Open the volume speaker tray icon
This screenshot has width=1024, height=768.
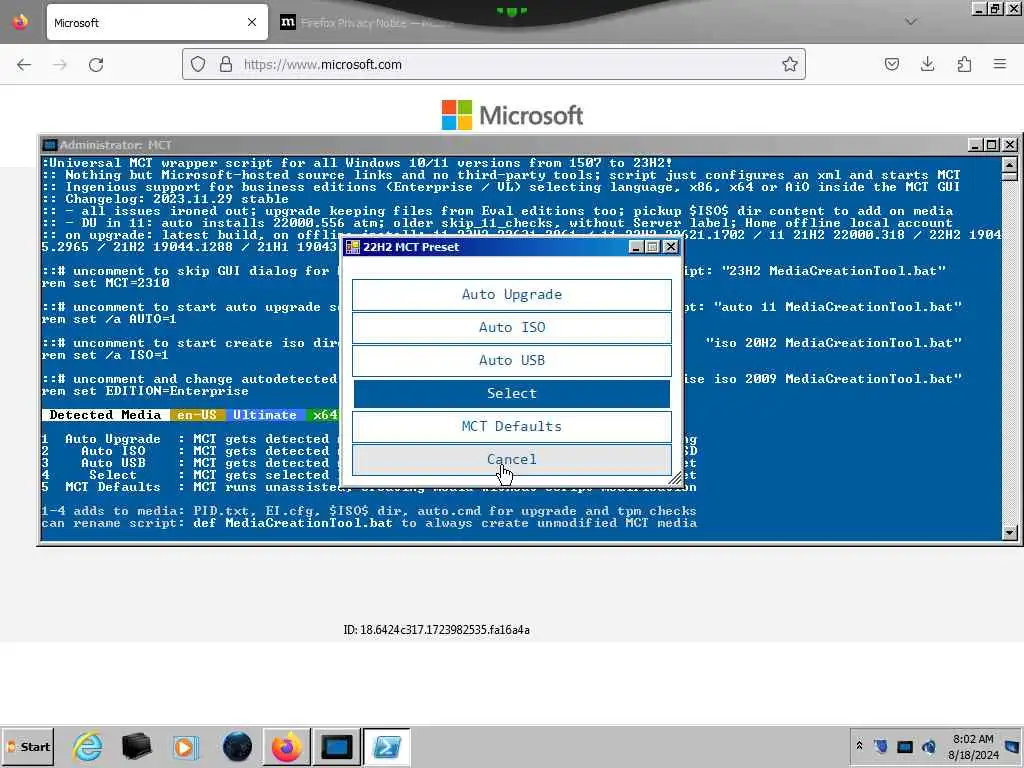[x=929, y=746]
